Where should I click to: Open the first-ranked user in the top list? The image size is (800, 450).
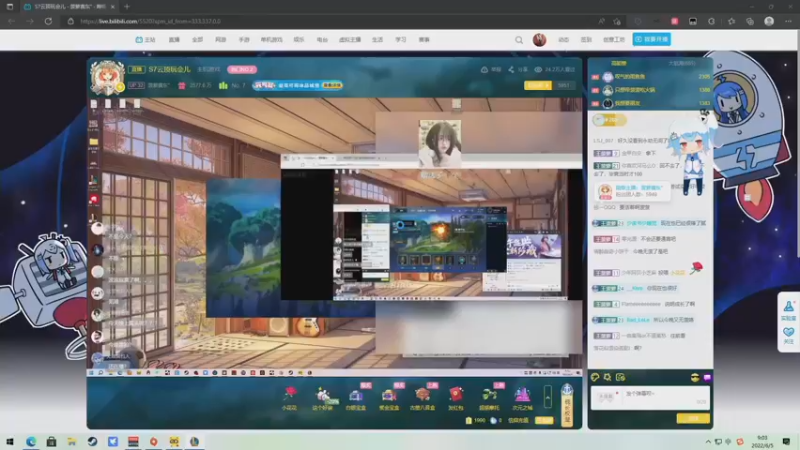coord(651,77)
